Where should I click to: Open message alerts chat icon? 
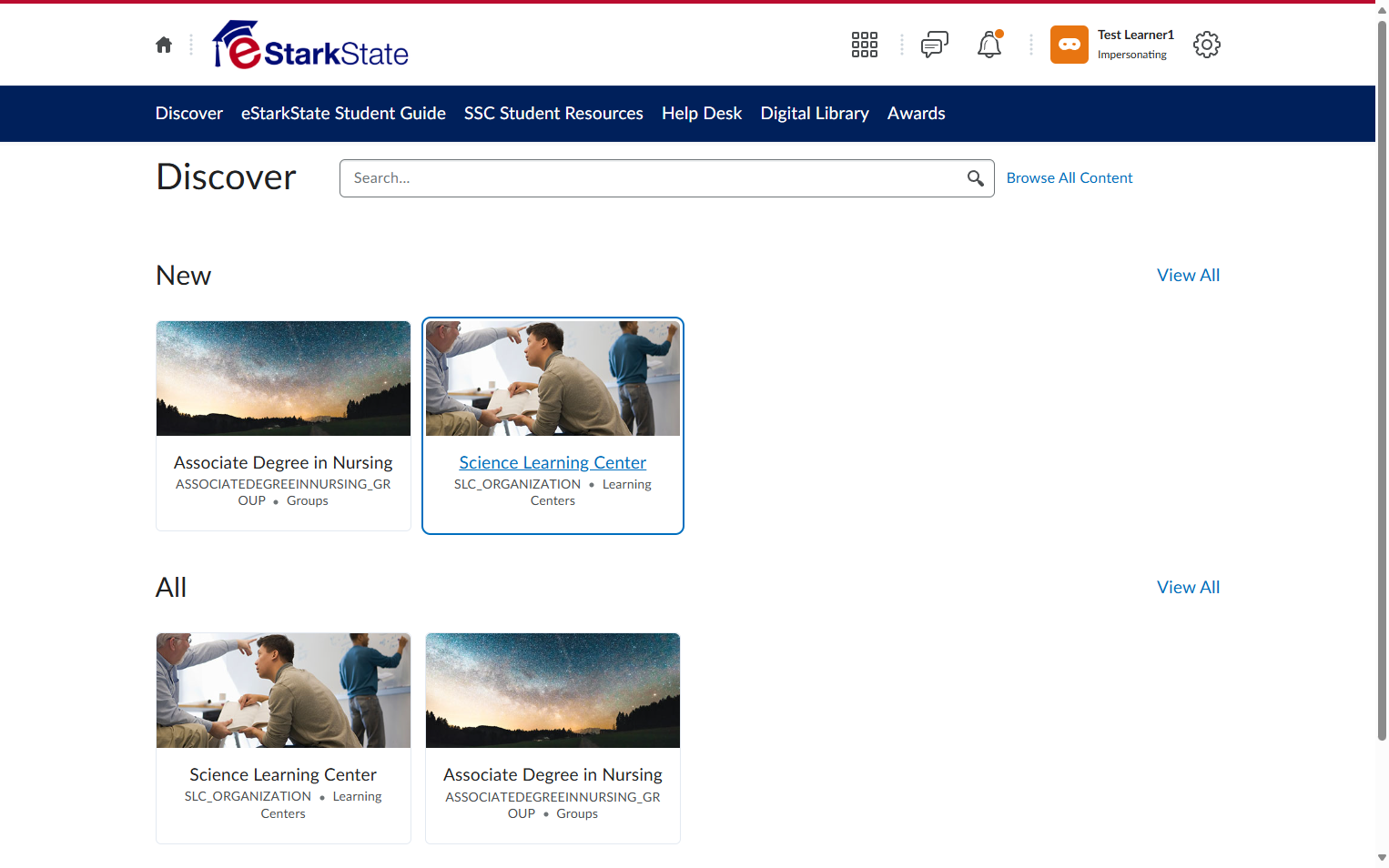click(934, 45)
